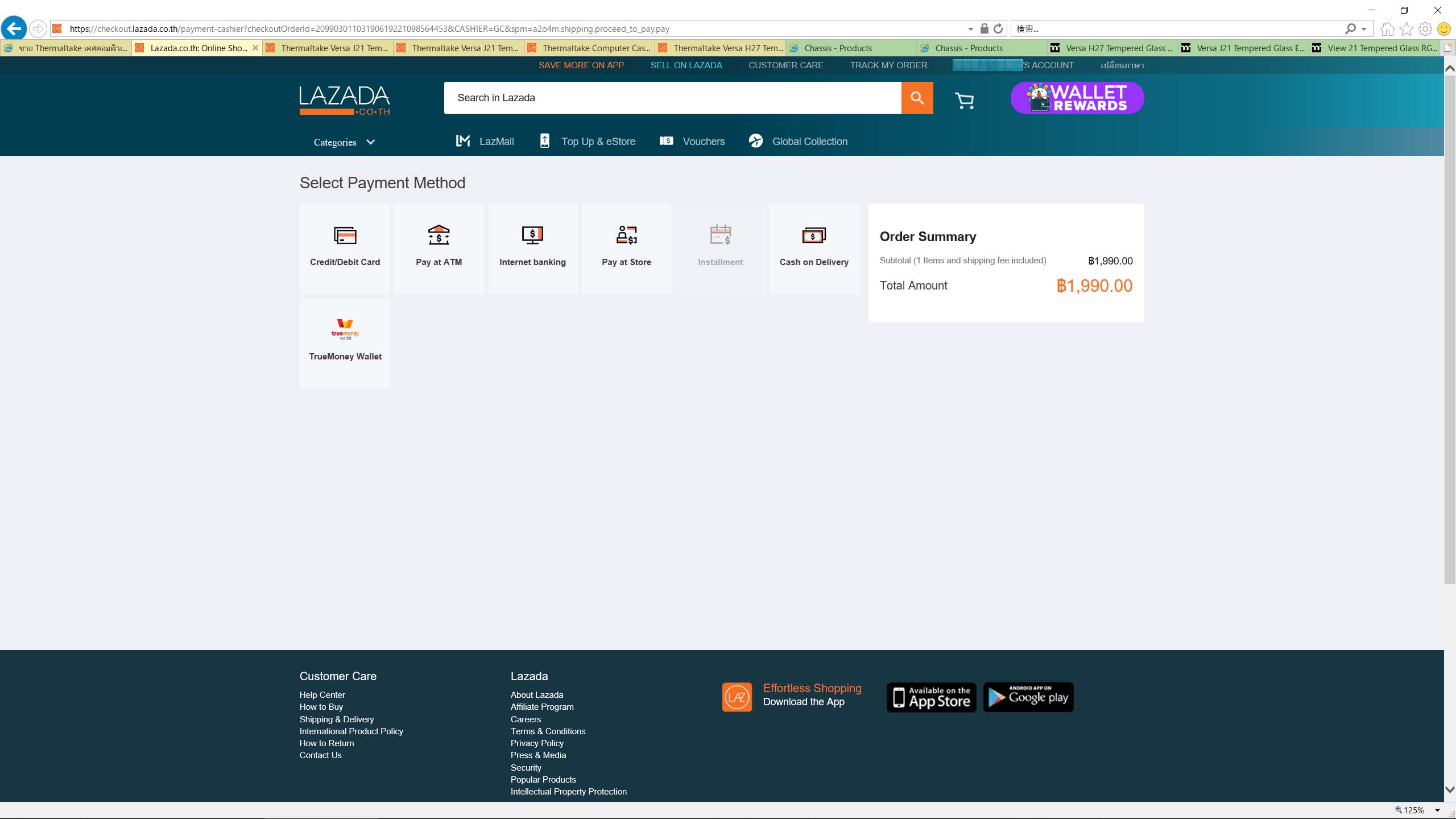The width and height of the screenshot is (1456, 819).
Task: Open Terms & Conditions footer link
Action: (548, 731)
